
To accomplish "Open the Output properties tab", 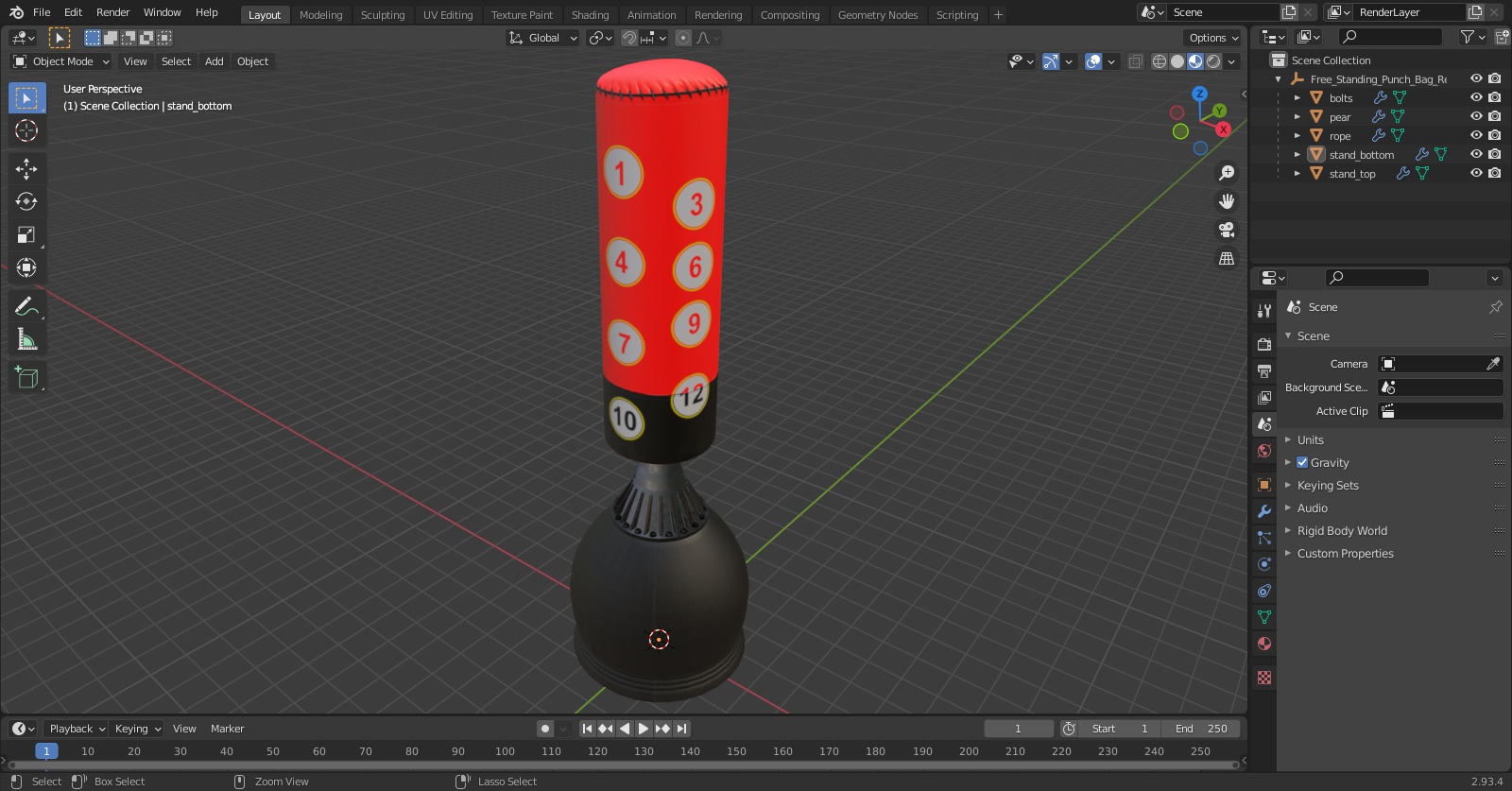I will click(1264, 371).
